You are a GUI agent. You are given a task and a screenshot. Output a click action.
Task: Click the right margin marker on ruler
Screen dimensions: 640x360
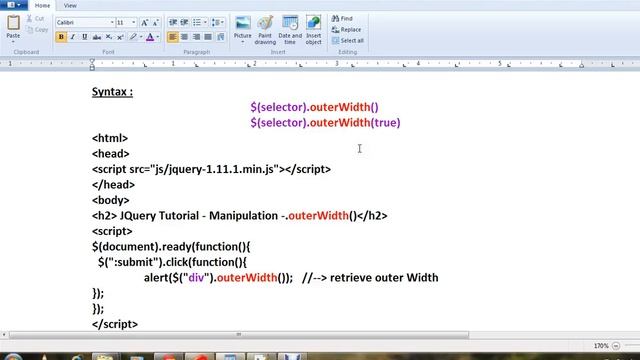coord(582,64)
